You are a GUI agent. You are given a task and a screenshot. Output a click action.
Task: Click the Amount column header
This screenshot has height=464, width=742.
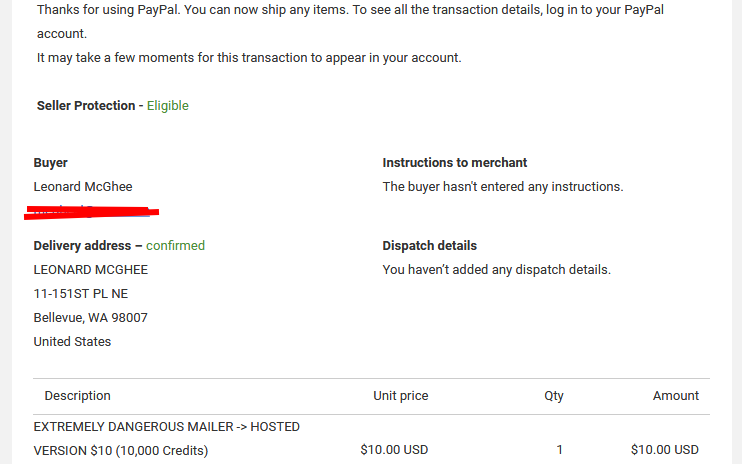point(676,395)
